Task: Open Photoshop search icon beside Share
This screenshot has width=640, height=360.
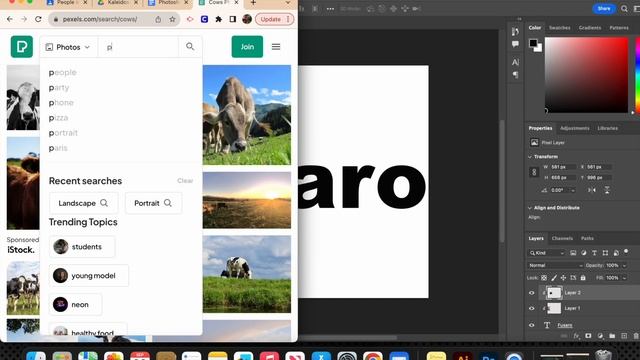Action: click(624, 9)
